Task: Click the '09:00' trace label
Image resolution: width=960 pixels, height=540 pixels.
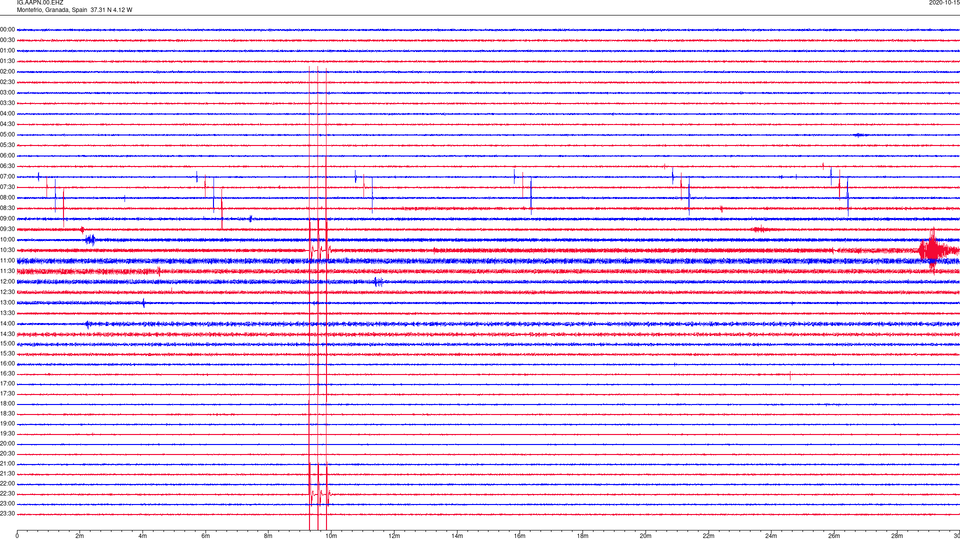Action: pos(7,219)
